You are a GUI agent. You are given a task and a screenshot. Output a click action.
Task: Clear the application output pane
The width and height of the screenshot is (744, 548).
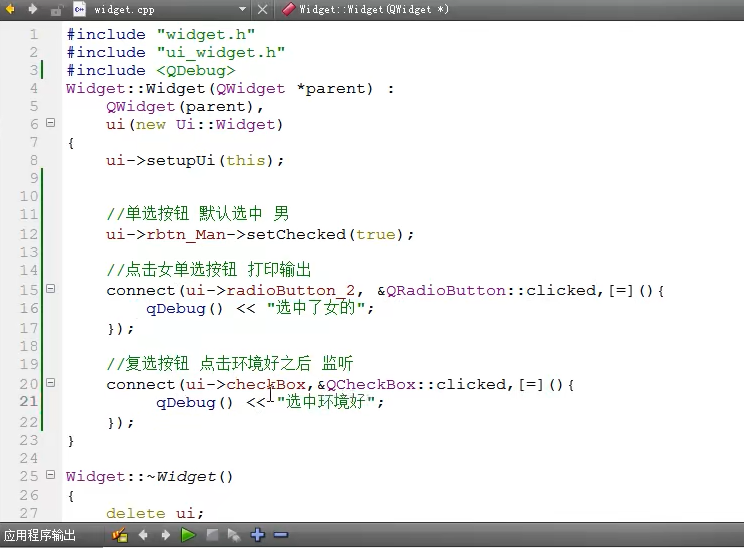pyautogui.click(x=120, y=535)
